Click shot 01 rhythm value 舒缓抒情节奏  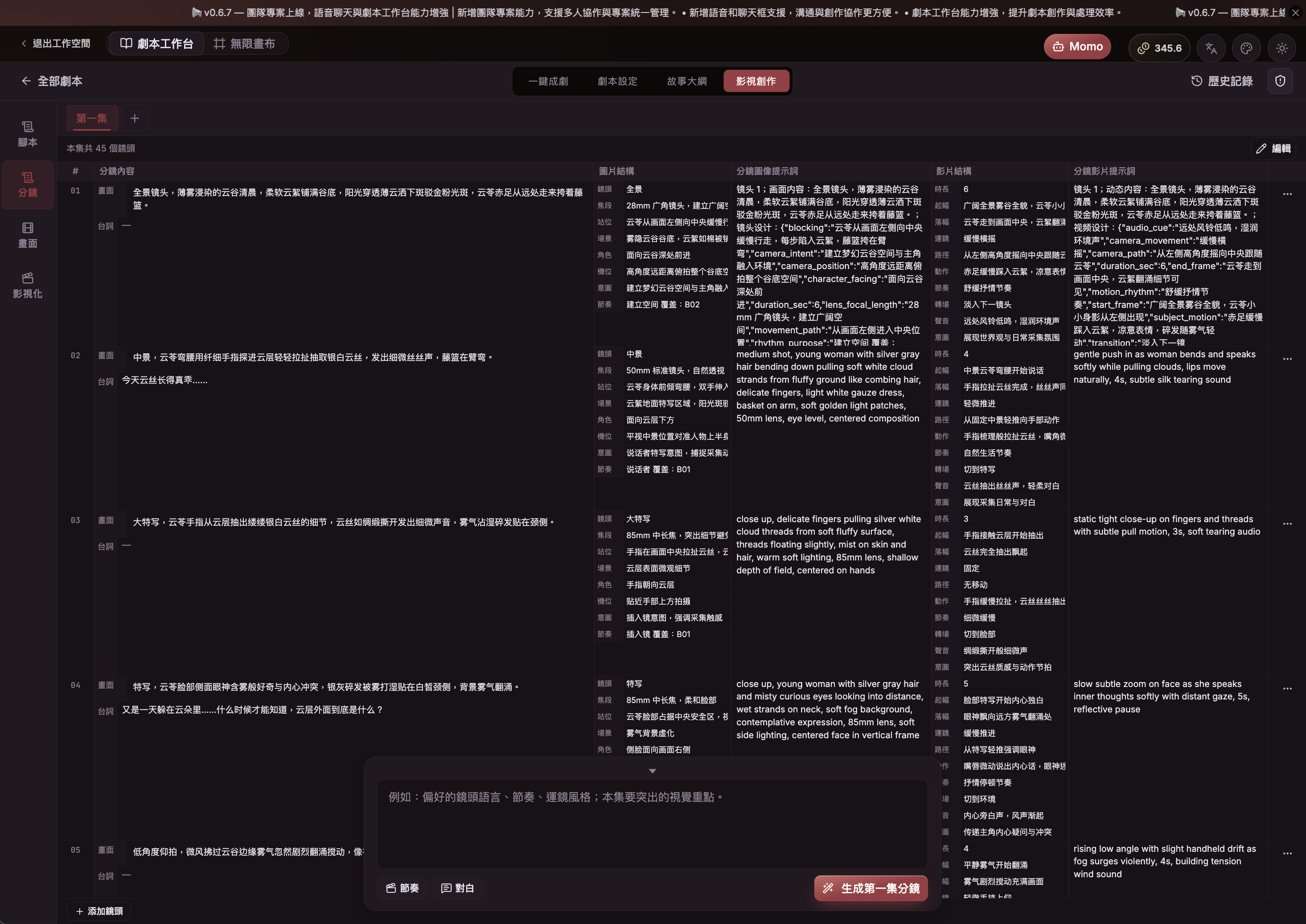pyautogui.click(x=987, y=288)
